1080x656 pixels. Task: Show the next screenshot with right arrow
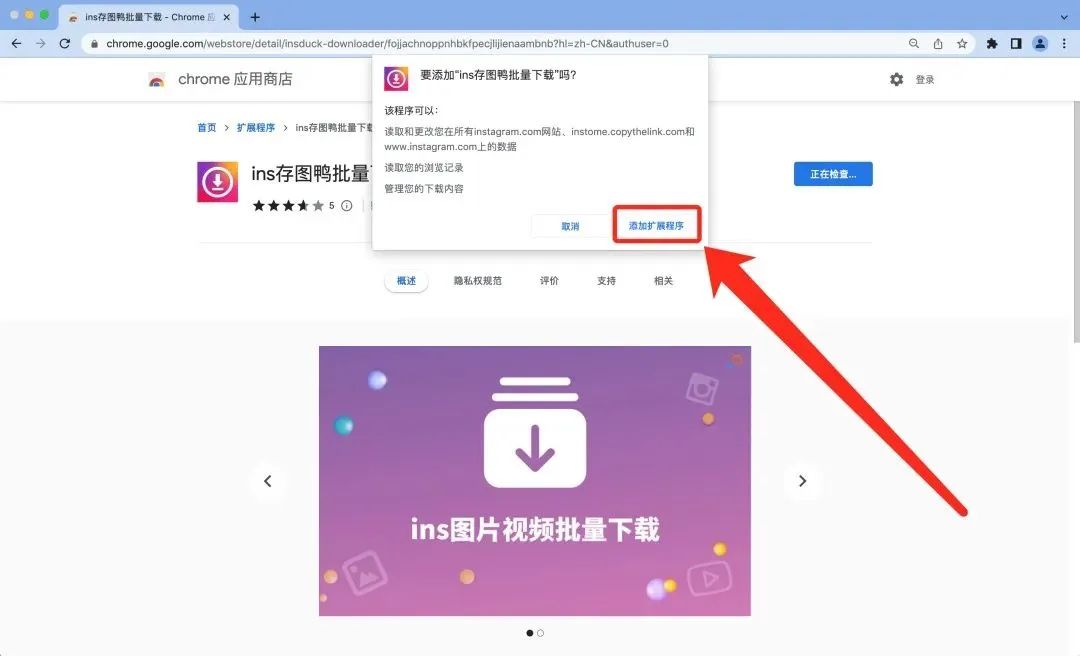(802, 481)
